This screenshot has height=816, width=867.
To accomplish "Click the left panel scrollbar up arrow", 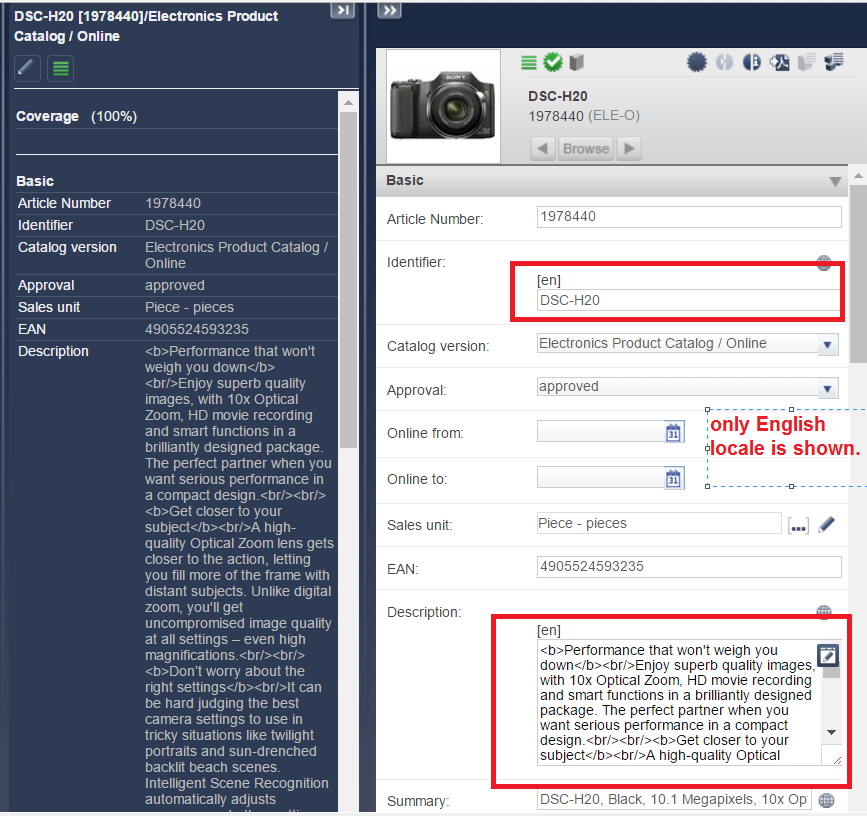I will click(348, 103).
